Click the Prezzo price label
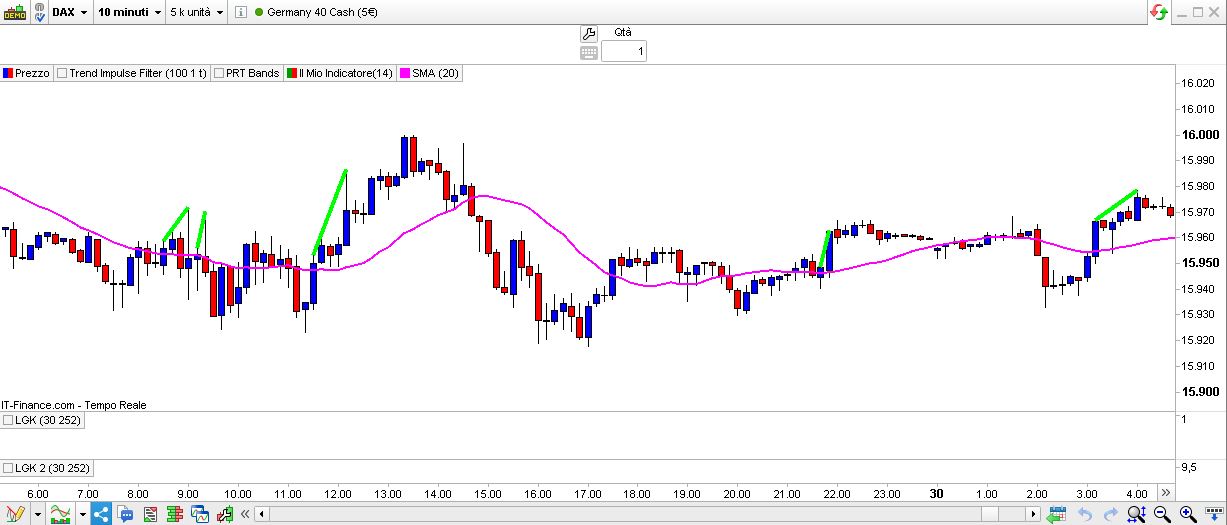This screenshot has width=1227, height=525. (32, 73)
